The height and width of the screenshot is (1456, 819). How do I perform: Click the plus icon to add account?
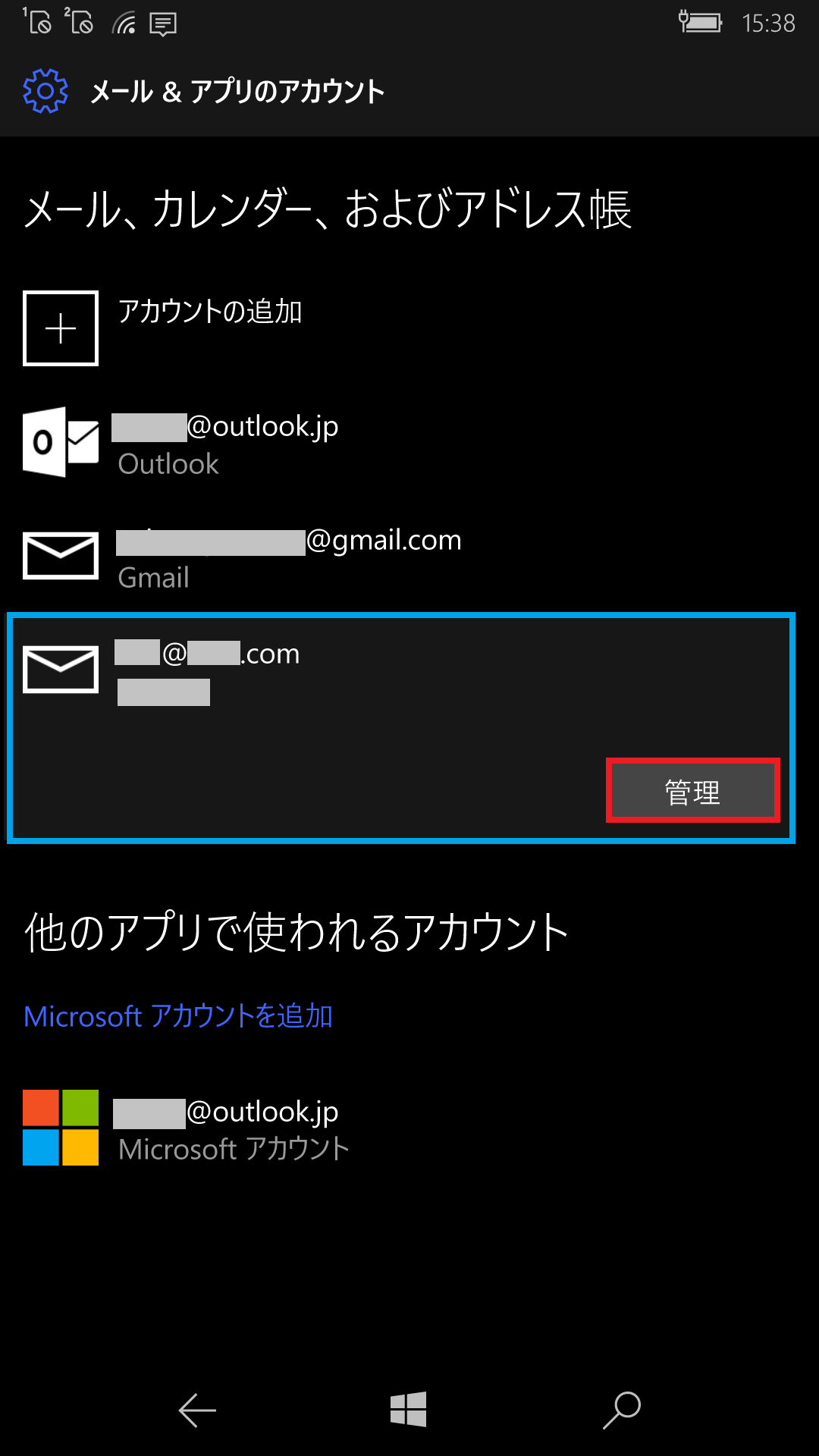pyautogui.click(x=61, y=328)
